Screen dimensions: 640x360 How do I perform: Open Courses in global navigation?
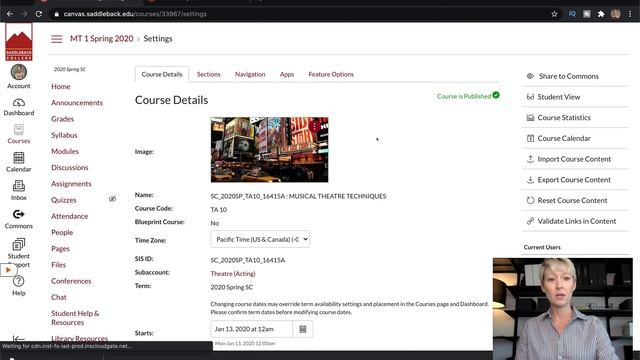[x=19, y=134]
